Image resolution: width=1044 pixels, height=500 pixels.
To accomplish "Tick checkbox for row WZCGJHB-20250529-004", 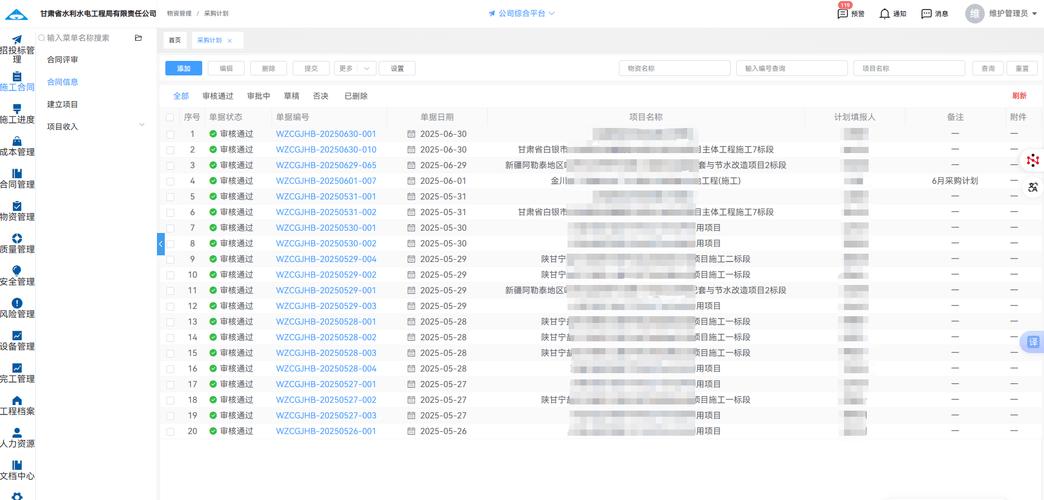I will (x=170, y=259).
